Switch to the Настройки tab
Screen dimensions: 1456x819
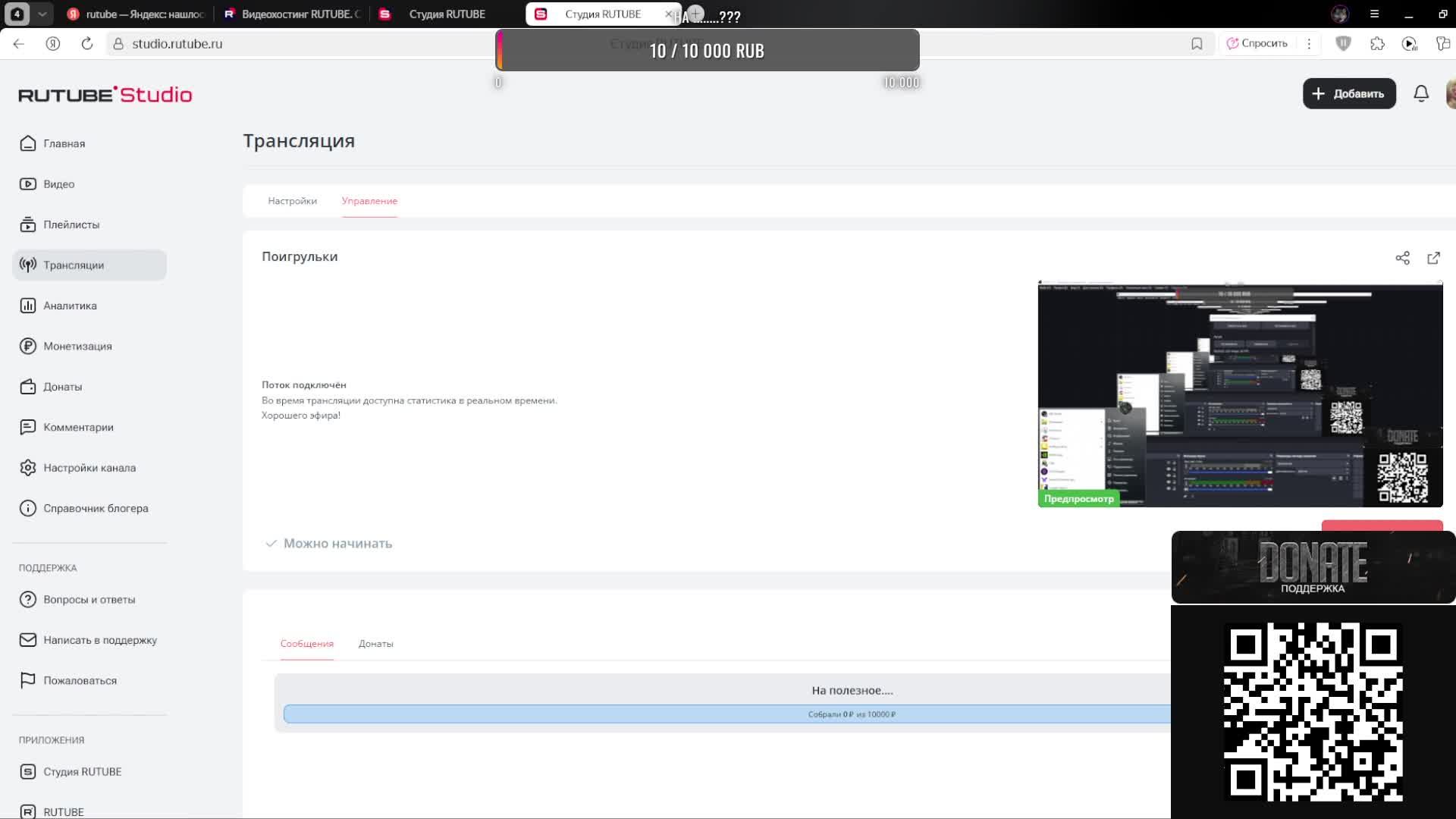pyautogui.click(x=292, y=201)
